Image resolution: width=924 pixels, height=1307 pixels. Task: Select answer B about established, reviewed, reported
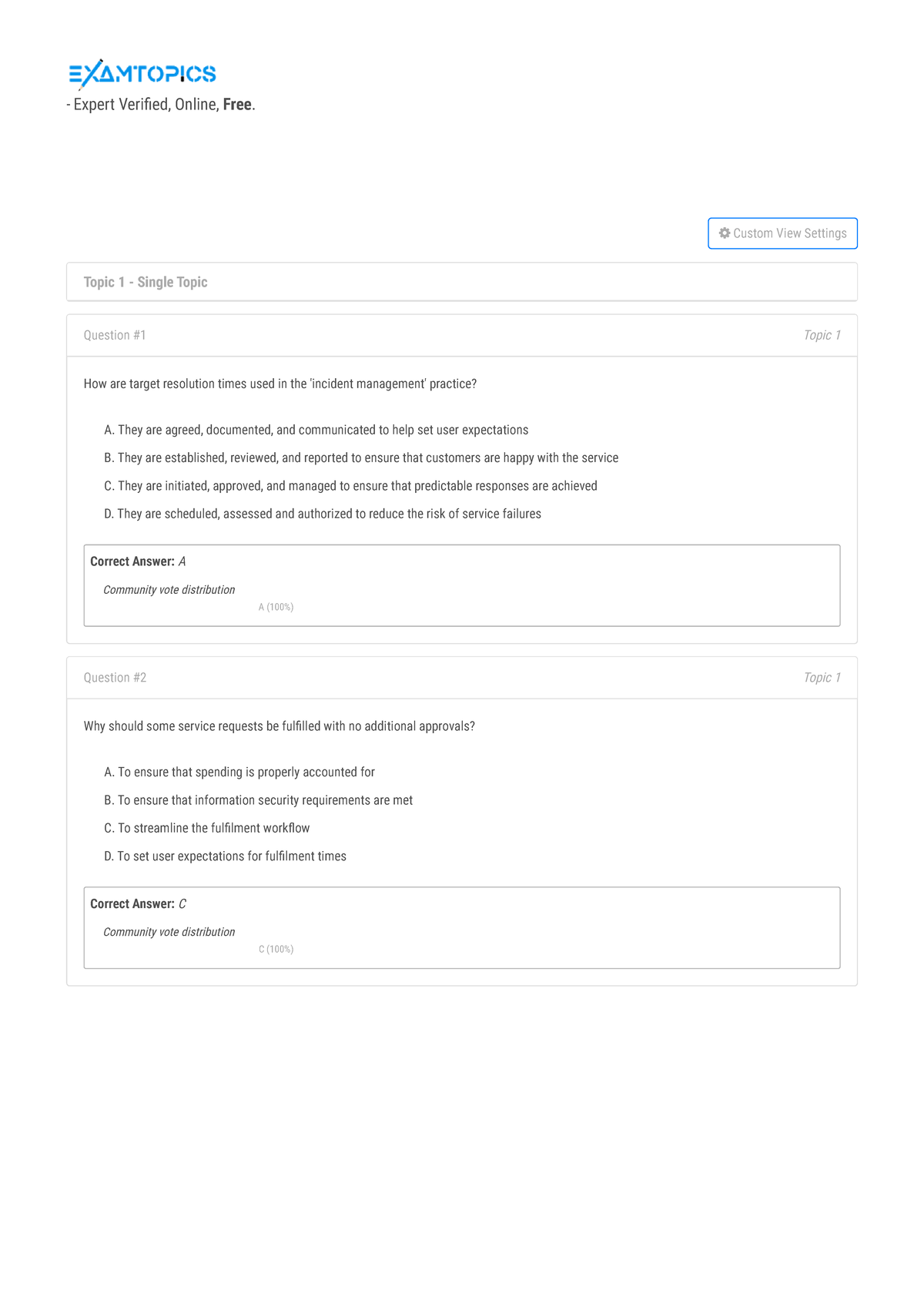click(361, 457)
